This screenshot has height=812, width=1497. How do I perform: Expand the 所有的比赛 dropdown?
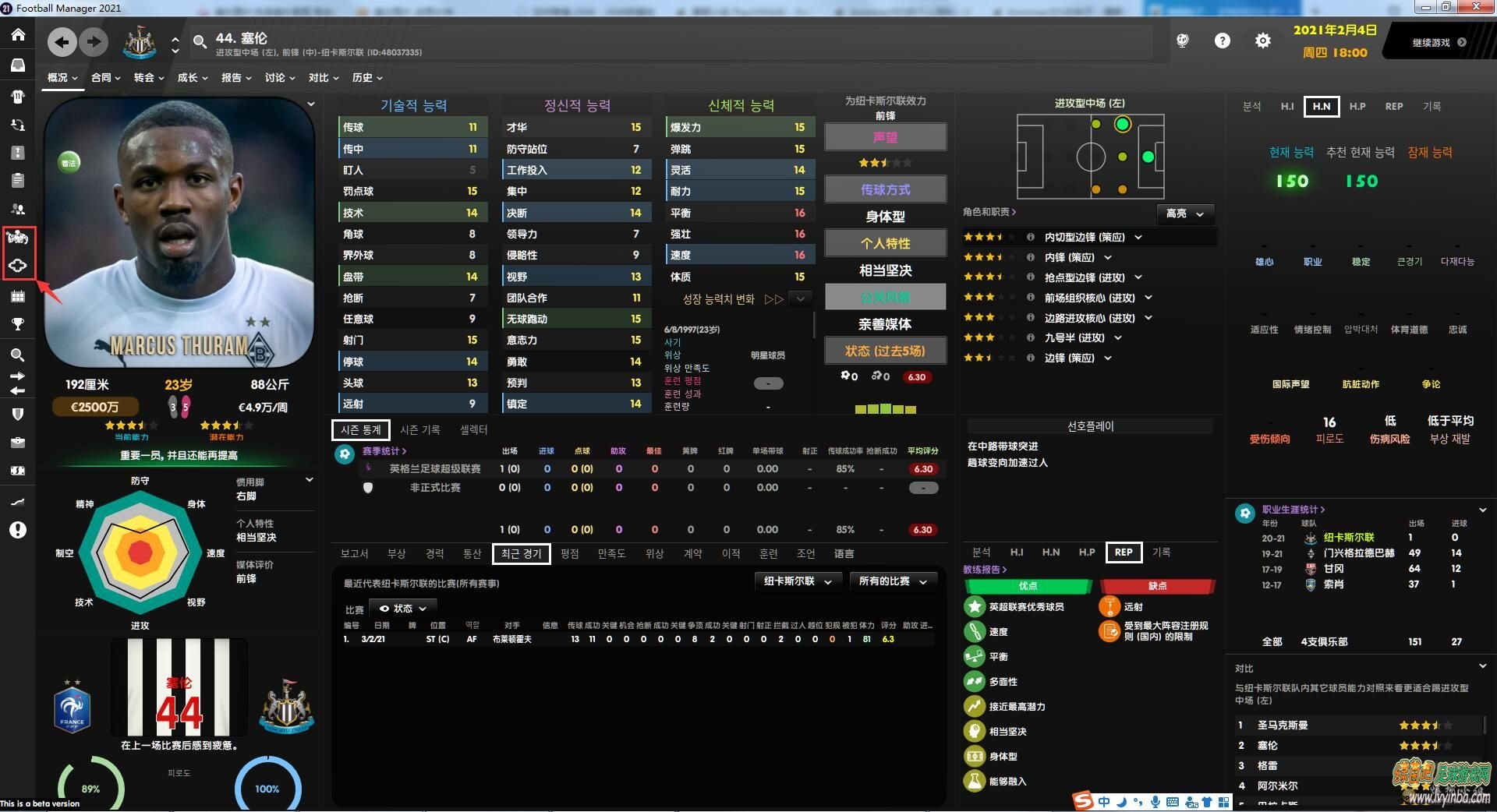(893, 581)
